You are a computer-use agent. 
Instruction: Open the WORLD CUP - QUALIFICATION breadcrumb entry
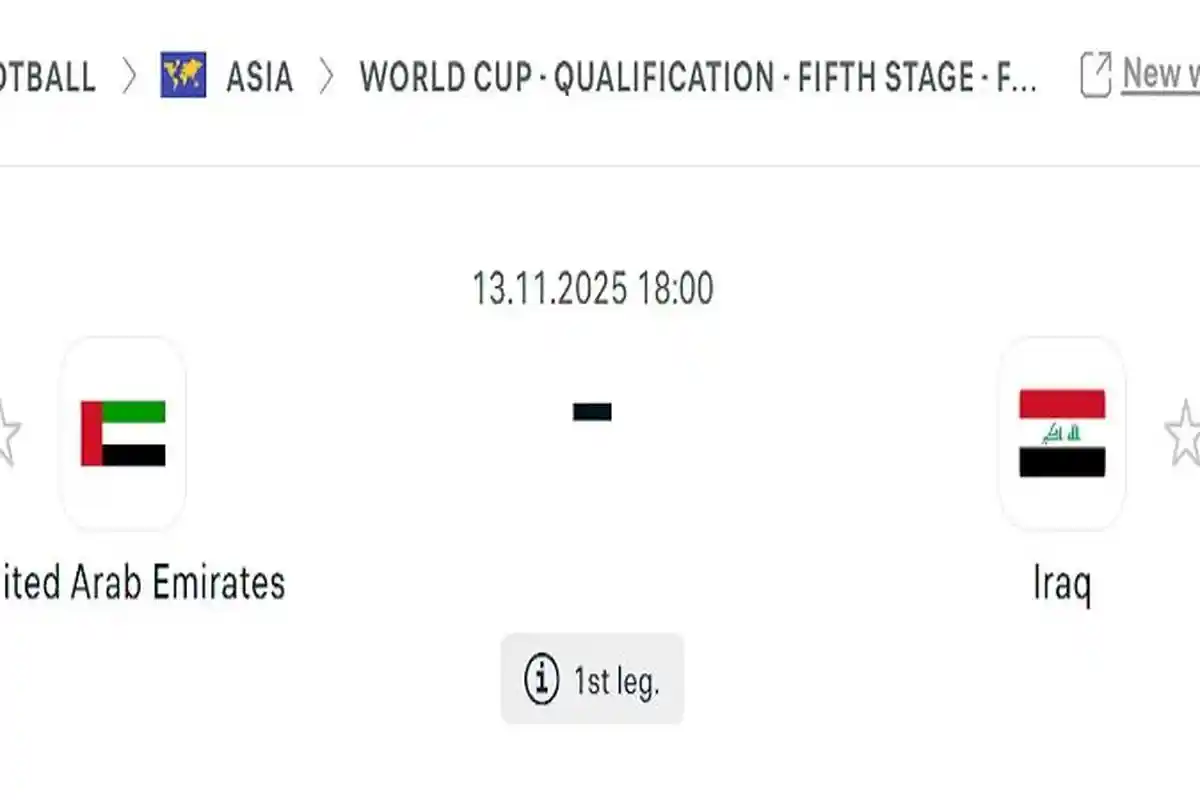pos(700,78)
